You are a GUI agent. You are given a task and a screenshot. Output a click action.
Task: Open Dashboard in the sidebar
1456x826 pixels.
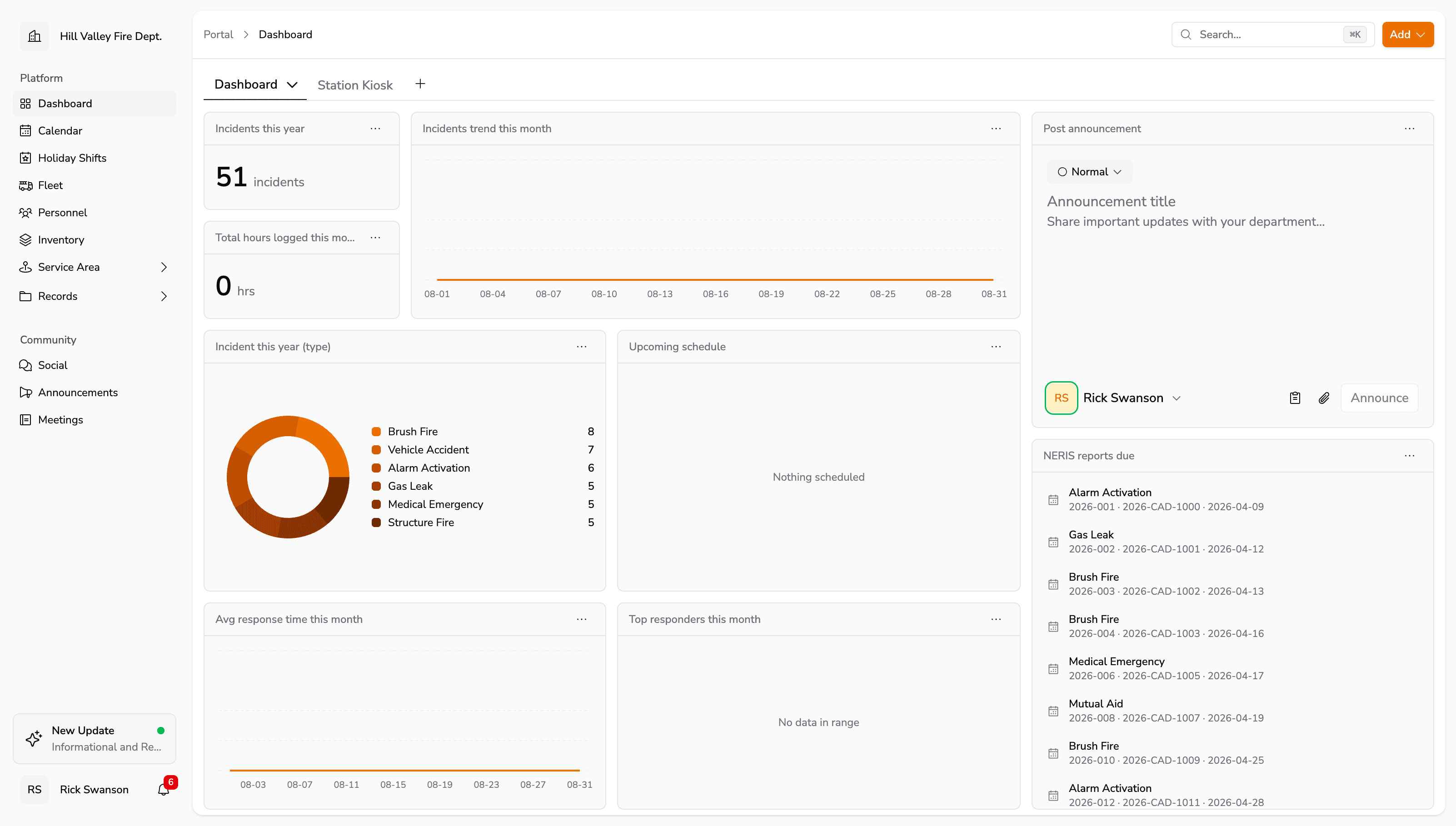point(94,104)
